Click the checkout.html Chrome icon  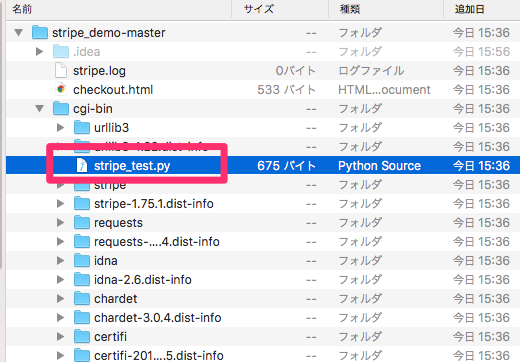coord(61,89)
